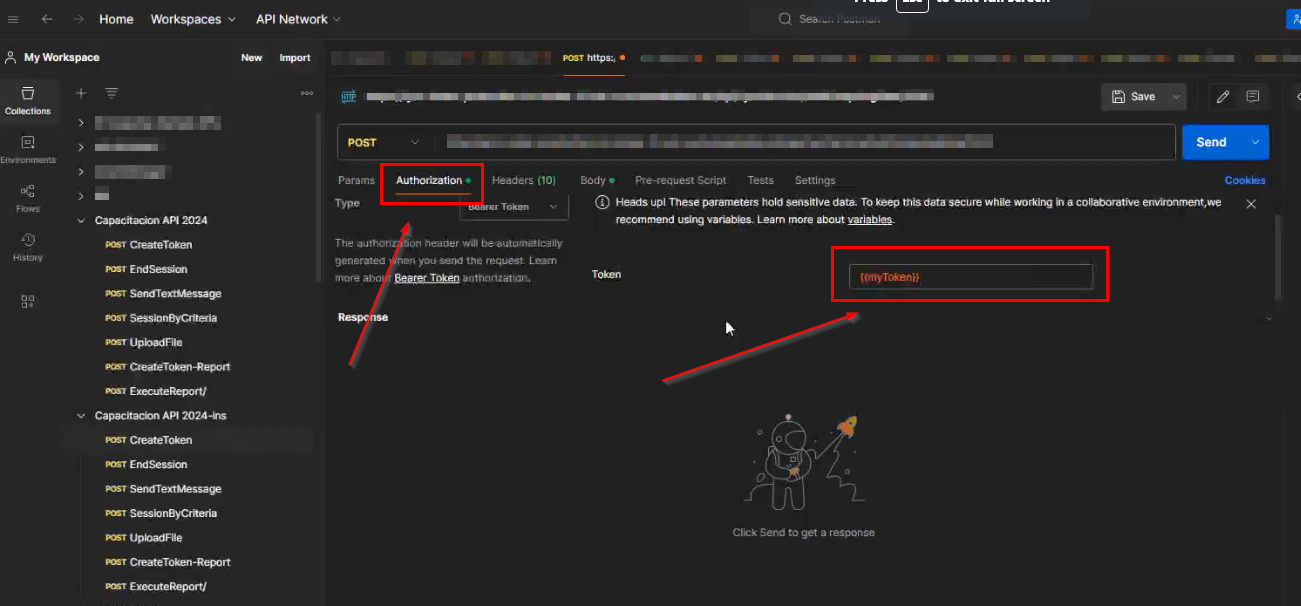Open the Collections sidebar panel
1301x606 pixels.
pos(28,100)
